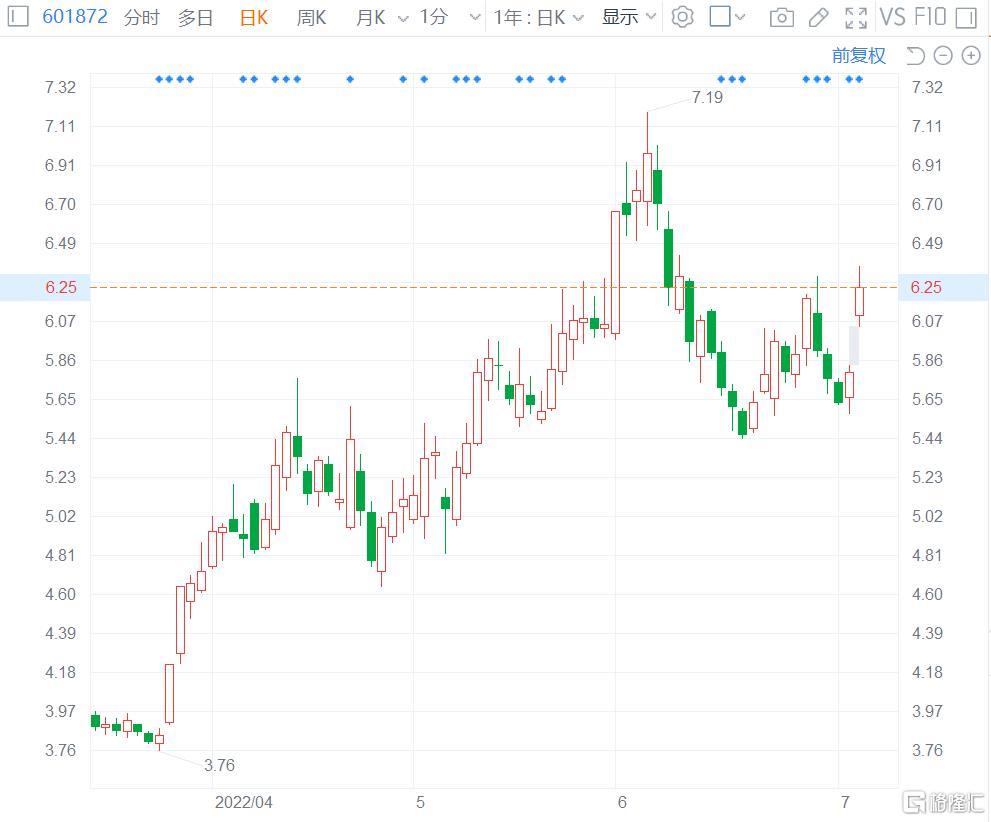Select the 月K monthly candlestick tab
This screenshot has height=822, width=991.
pos(370,18)
